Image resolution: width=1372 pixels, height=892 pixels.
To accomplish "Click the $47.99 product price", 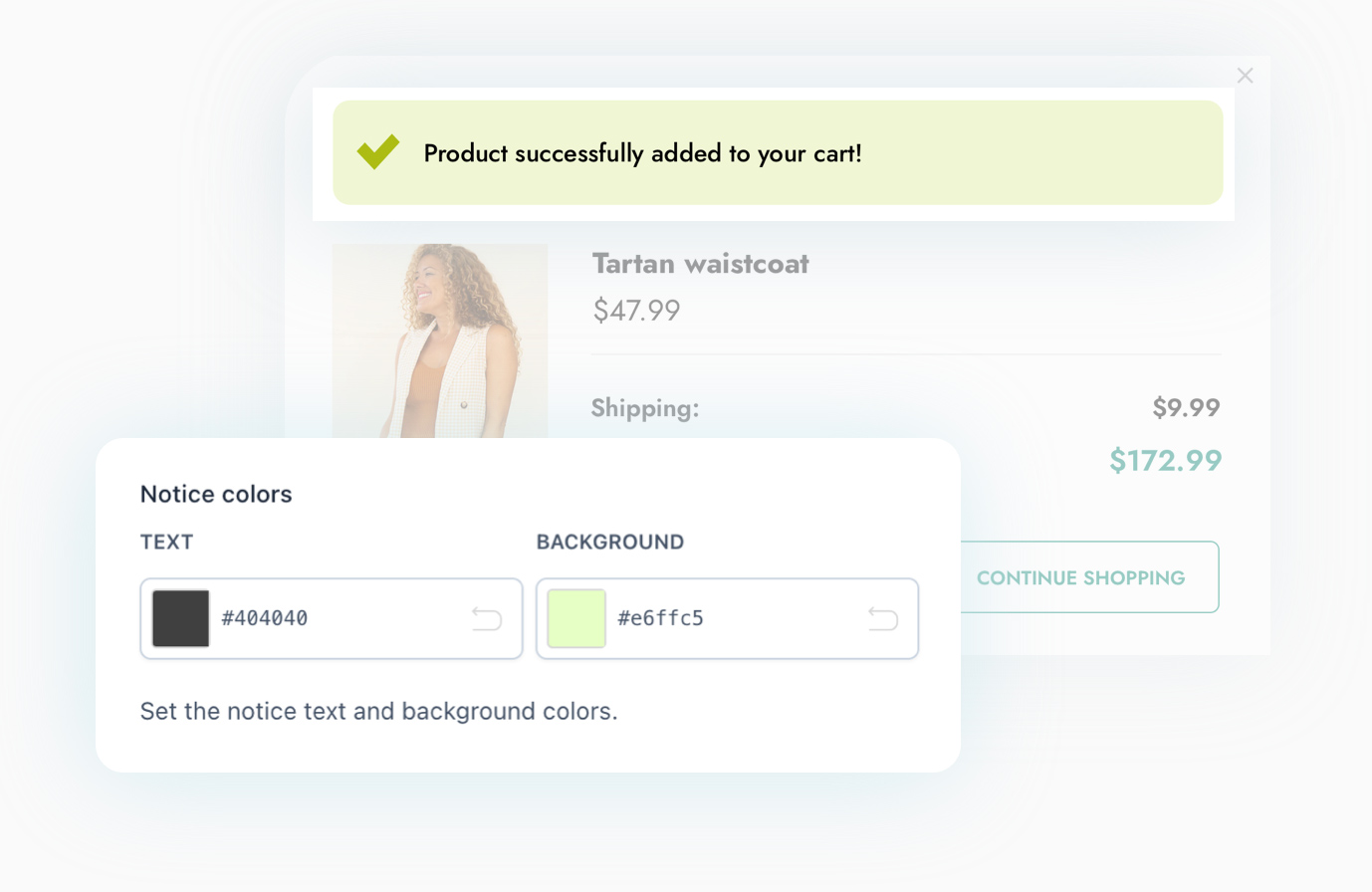I will coord(636,311).
